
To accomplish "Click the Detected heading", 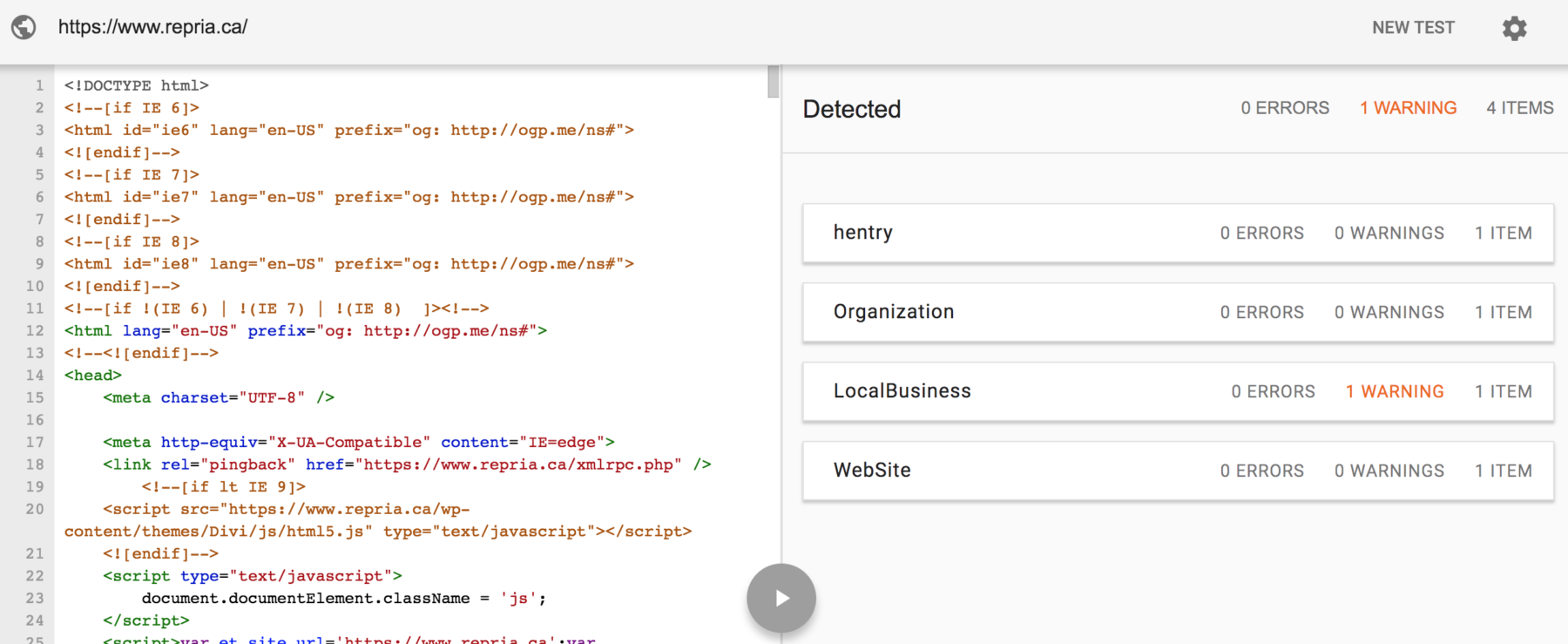I will click(852, 109).
